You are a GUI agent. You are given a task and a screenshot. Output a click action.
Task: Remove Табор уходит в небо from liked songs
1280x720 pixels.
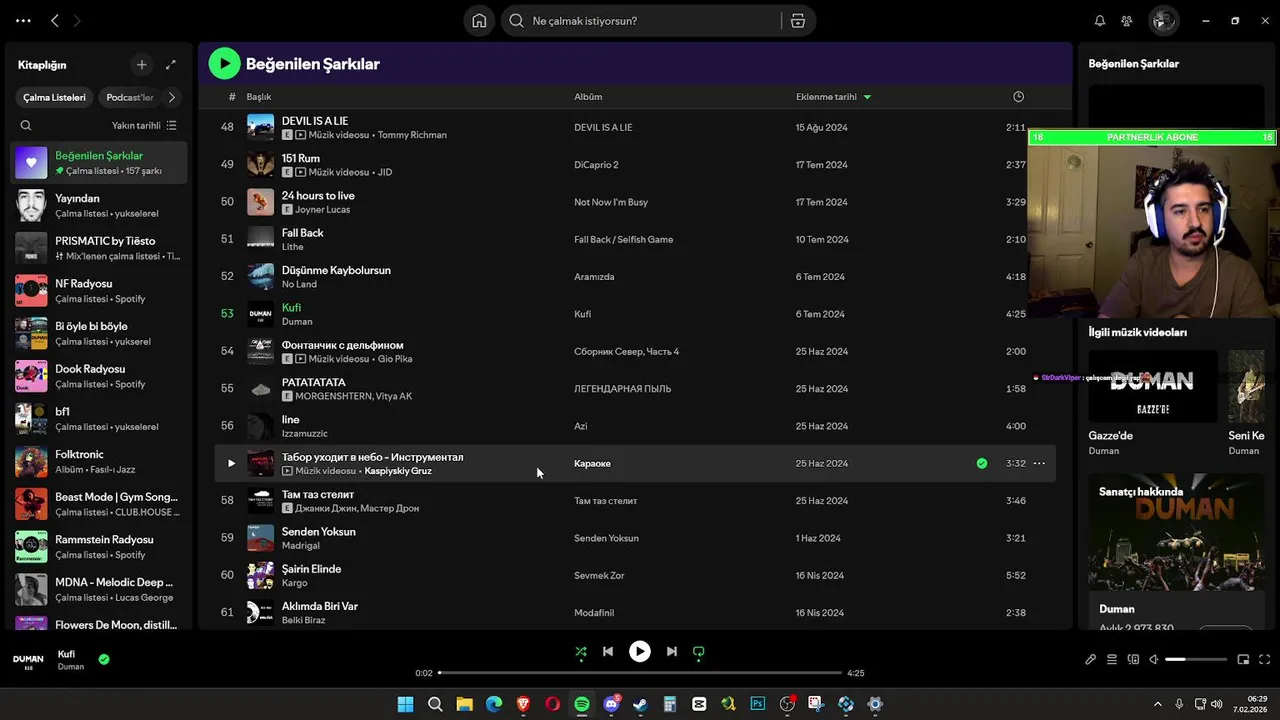click(x=982, y=463)
